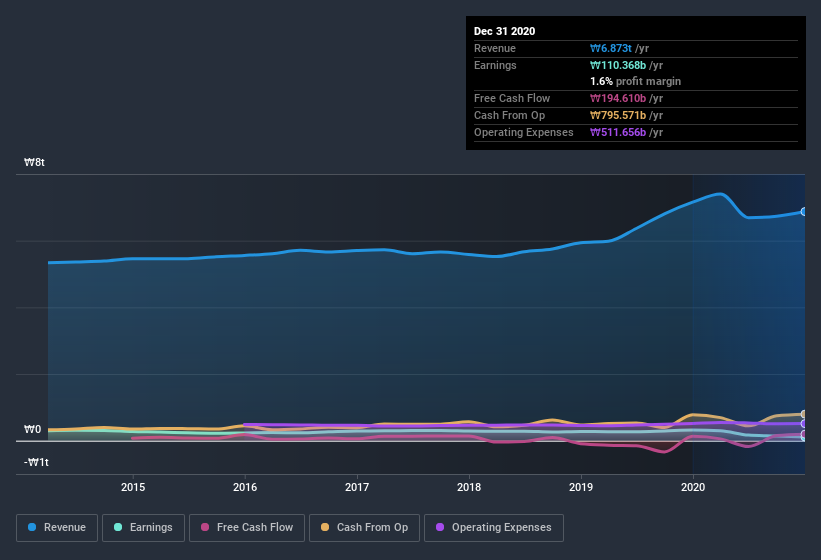Click the 1.6% profit margin text
The width and height of the screenshot is (821, 560).
pyautogui.click(x=636, y=81)
